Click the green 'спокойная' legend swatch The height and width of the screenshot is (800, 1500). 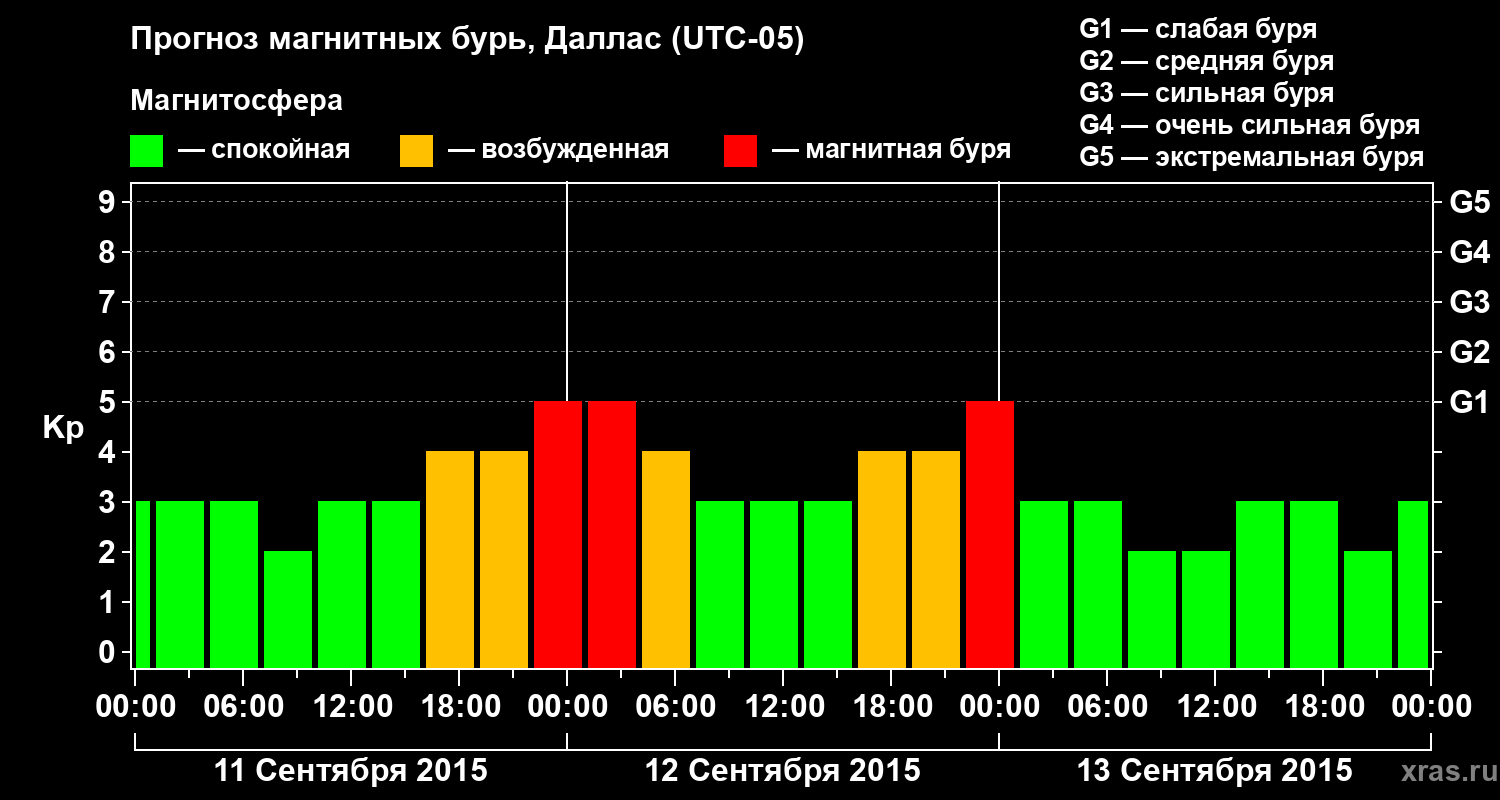pos(147,151)
